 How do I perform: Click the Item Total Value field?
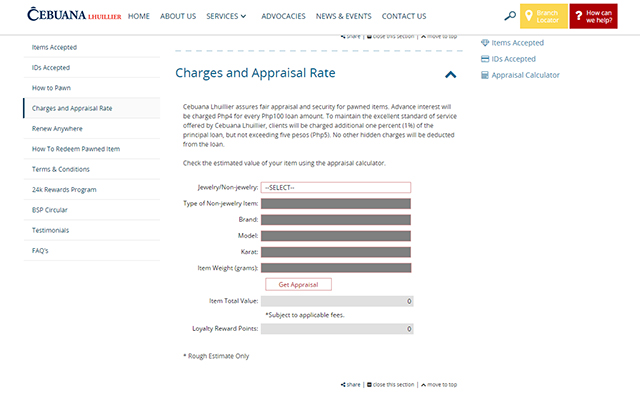(337, 301)
